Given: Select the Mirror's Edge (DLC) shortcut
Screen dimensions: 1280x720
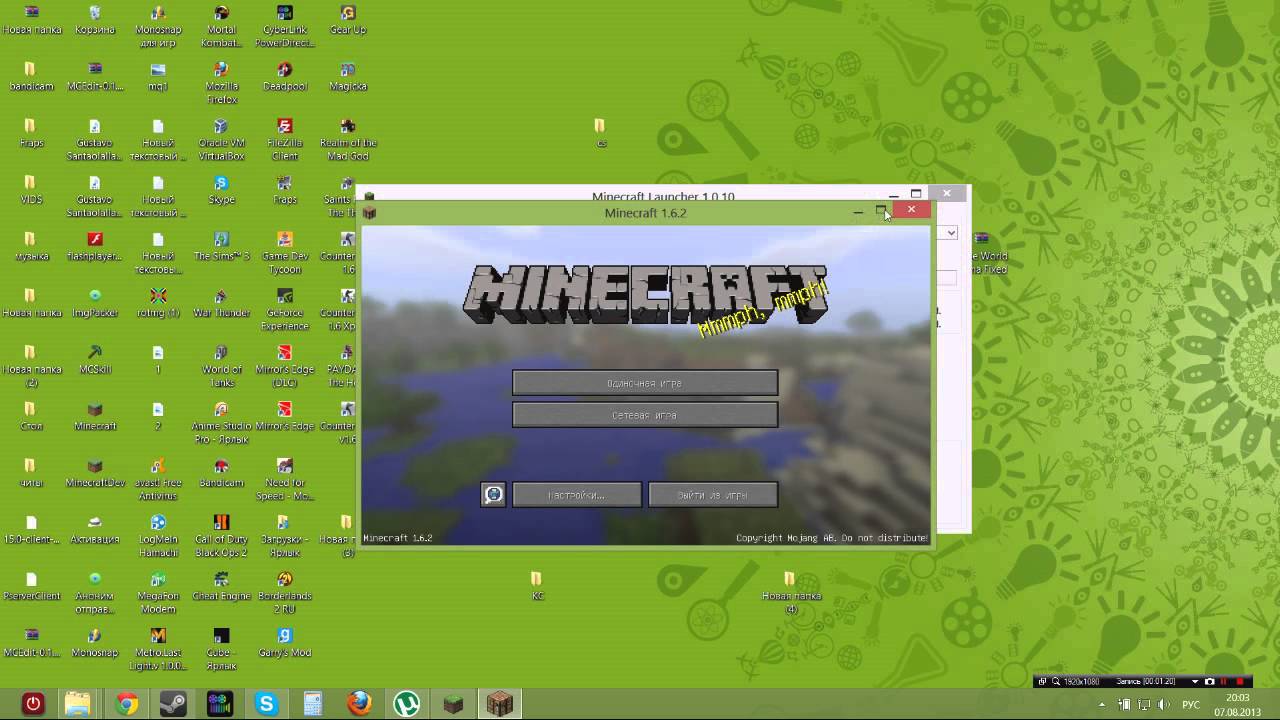Looking at the screenshot, I should (285, 367).
